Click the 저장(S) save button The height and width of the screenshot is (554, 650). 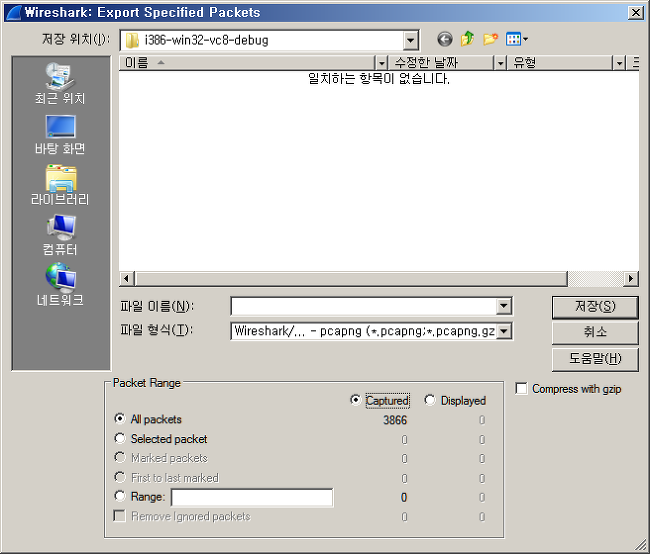(x=595, y=307)
